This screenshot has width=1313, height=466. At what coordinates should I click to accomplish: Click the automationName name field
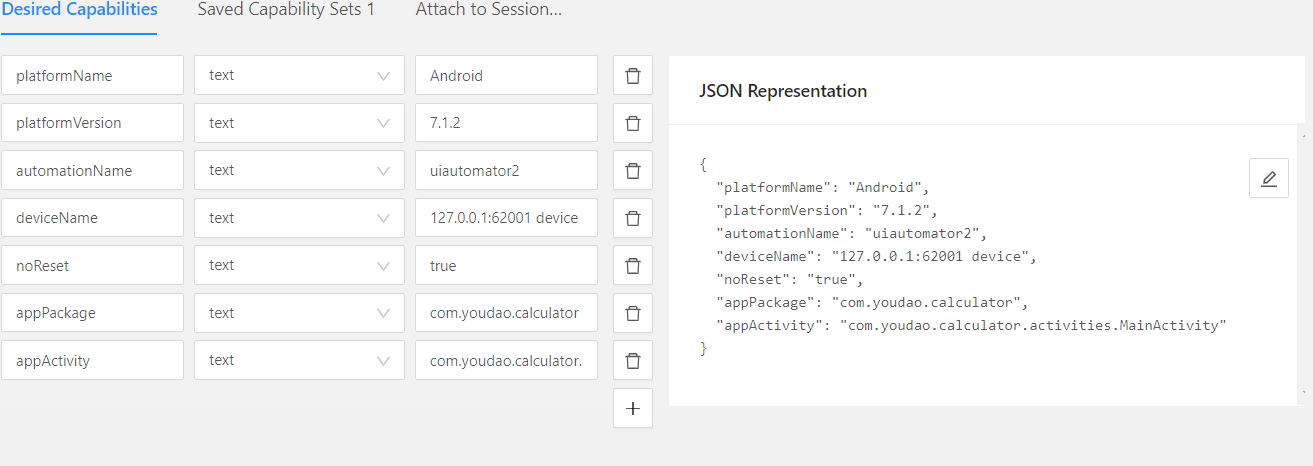92,170
